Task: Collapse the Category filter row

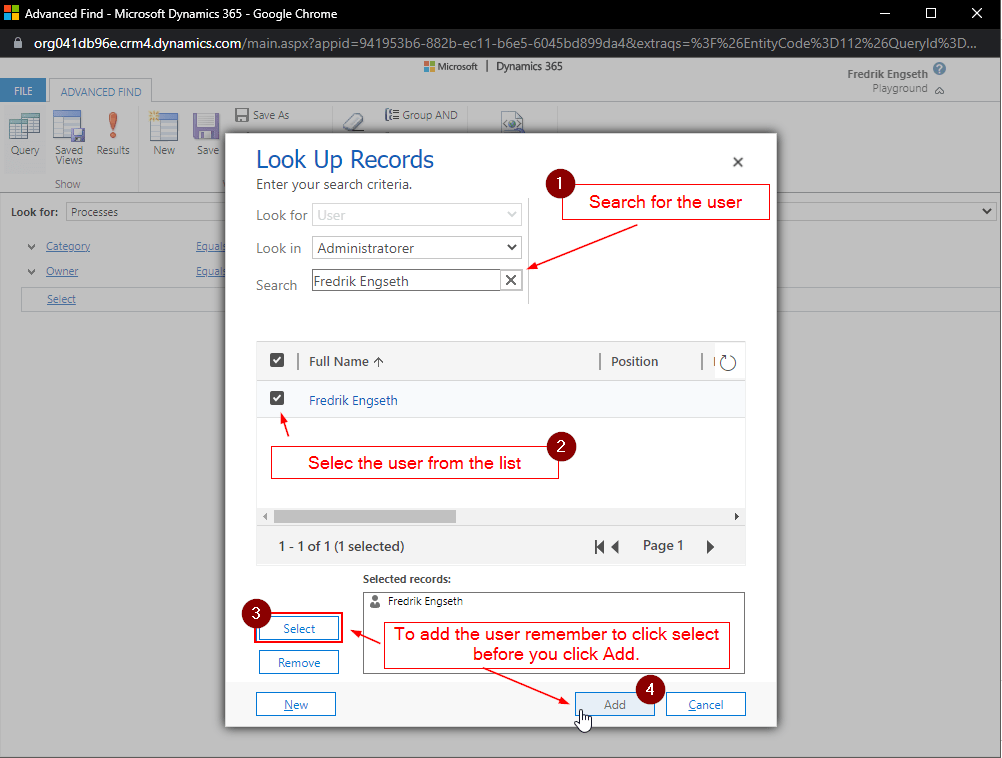Action: pos(31,246)
